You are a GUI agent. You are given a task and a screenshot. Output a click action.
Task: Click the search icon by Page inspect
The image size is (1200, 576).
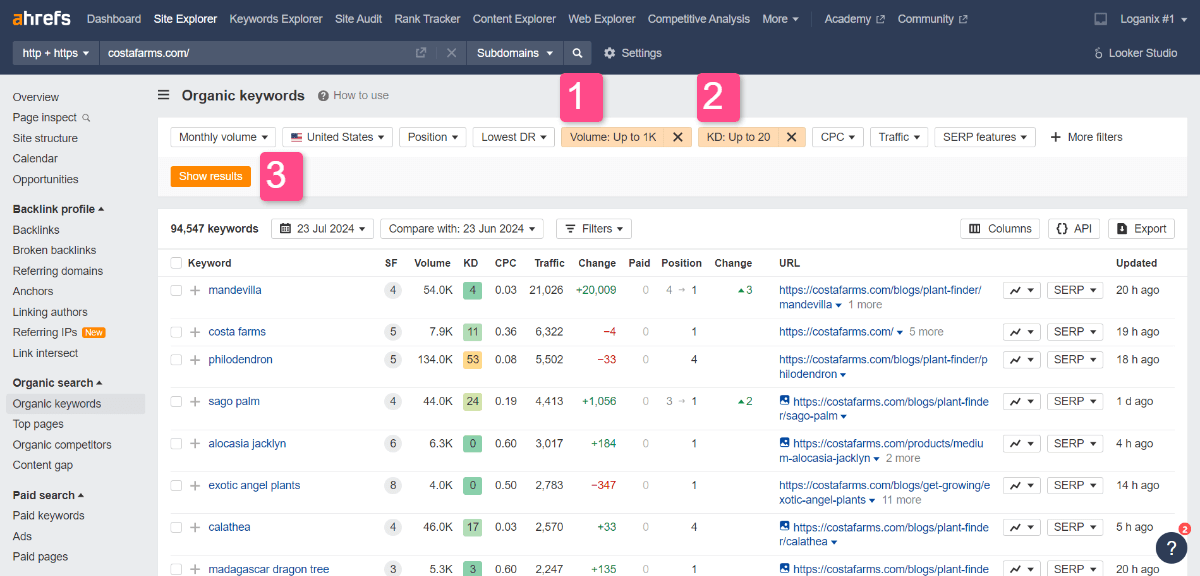pyautogui.click(x=86, y=118)
